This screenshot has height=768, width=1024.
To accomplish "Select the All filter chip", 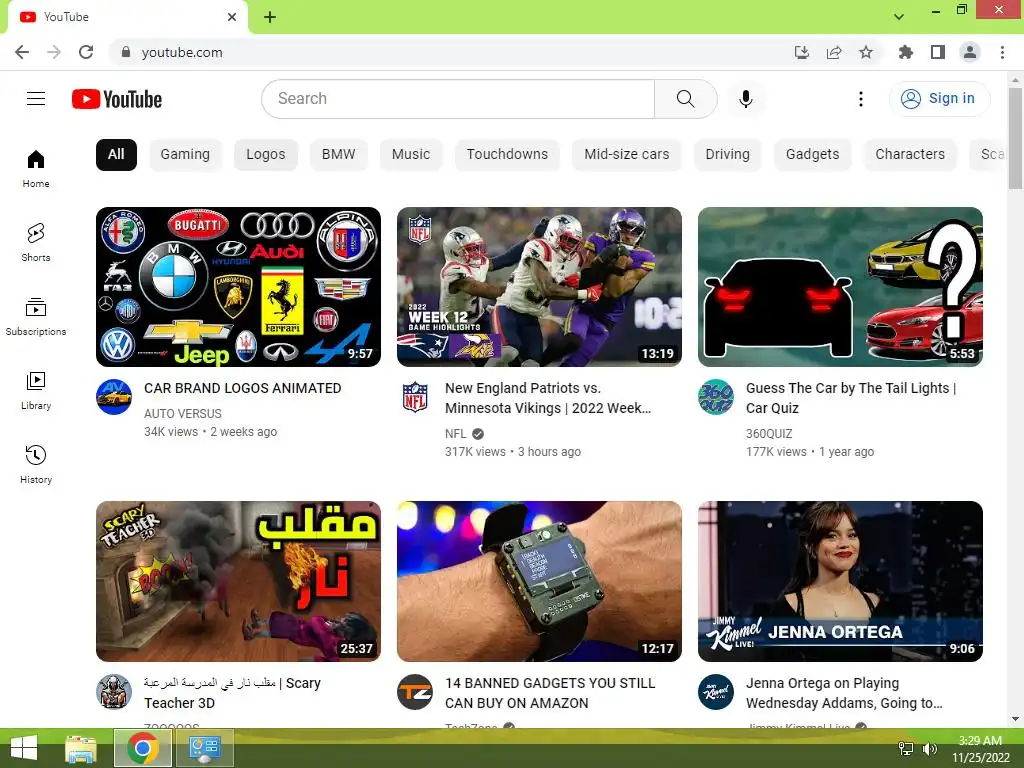I will [116, 155].
